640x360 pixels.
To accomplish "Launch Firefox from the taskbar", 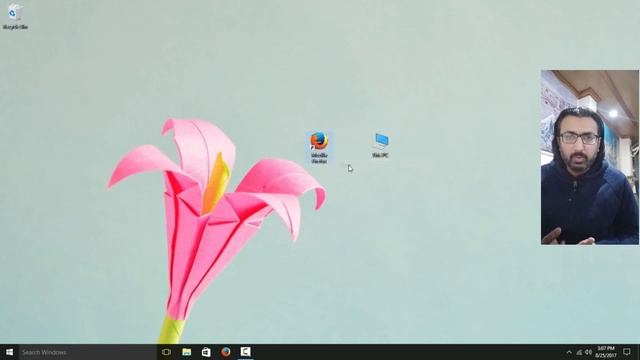I will [x=226, y=352].
